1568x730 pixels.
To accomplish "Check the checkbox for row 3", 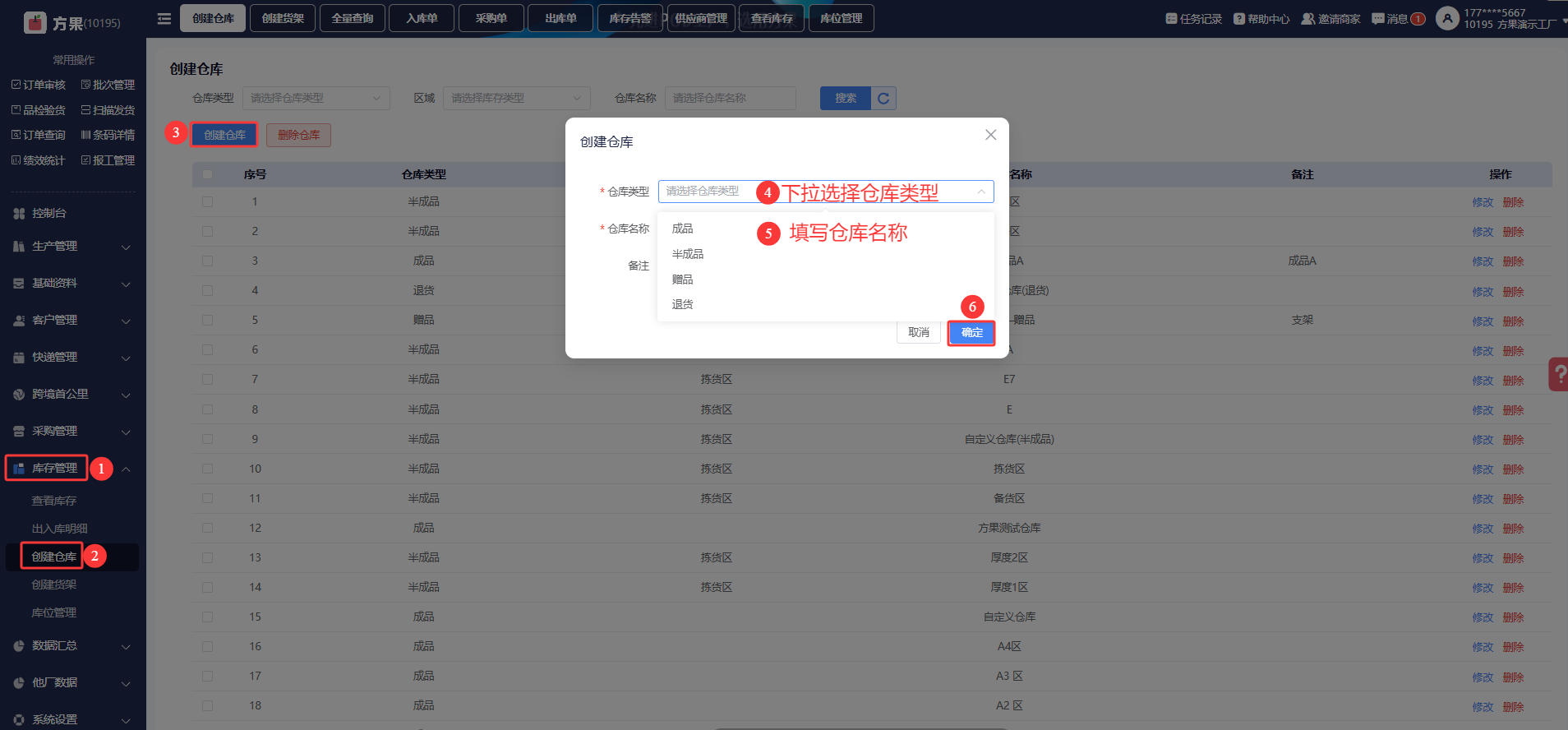I will pyautogui.click(x=207, y=261).
